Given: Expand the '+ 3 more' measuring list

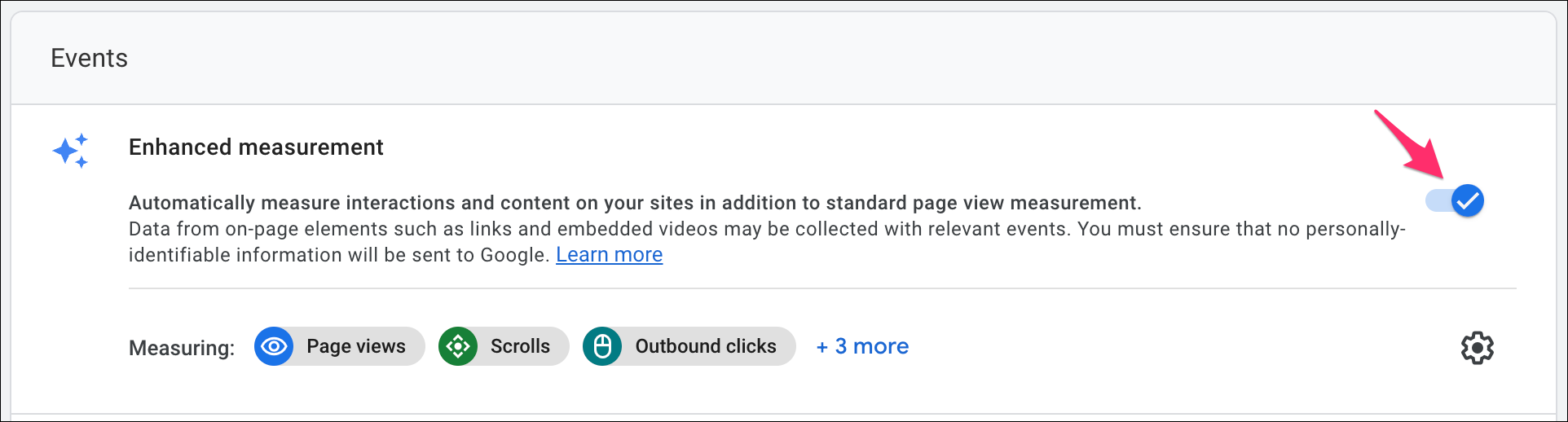Looking at the screenshot, I should pos(862,346).
